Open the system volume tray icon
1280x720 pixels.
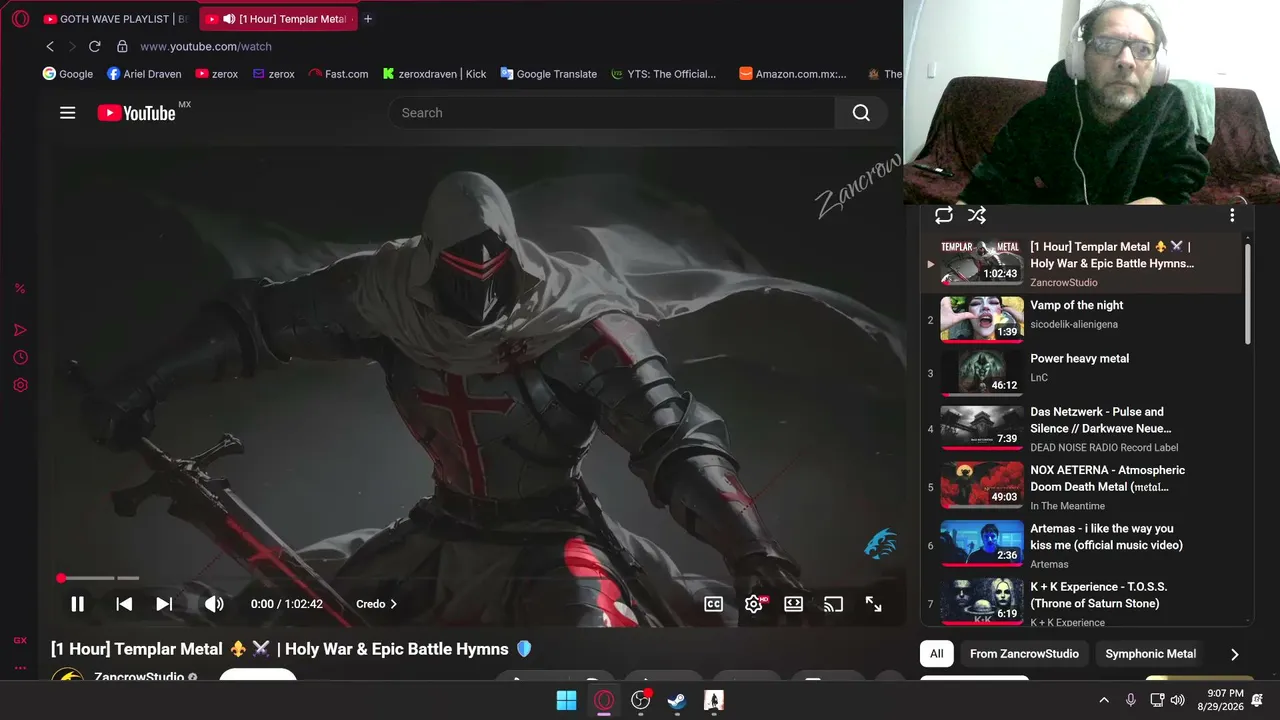(x=1178, y=700)
